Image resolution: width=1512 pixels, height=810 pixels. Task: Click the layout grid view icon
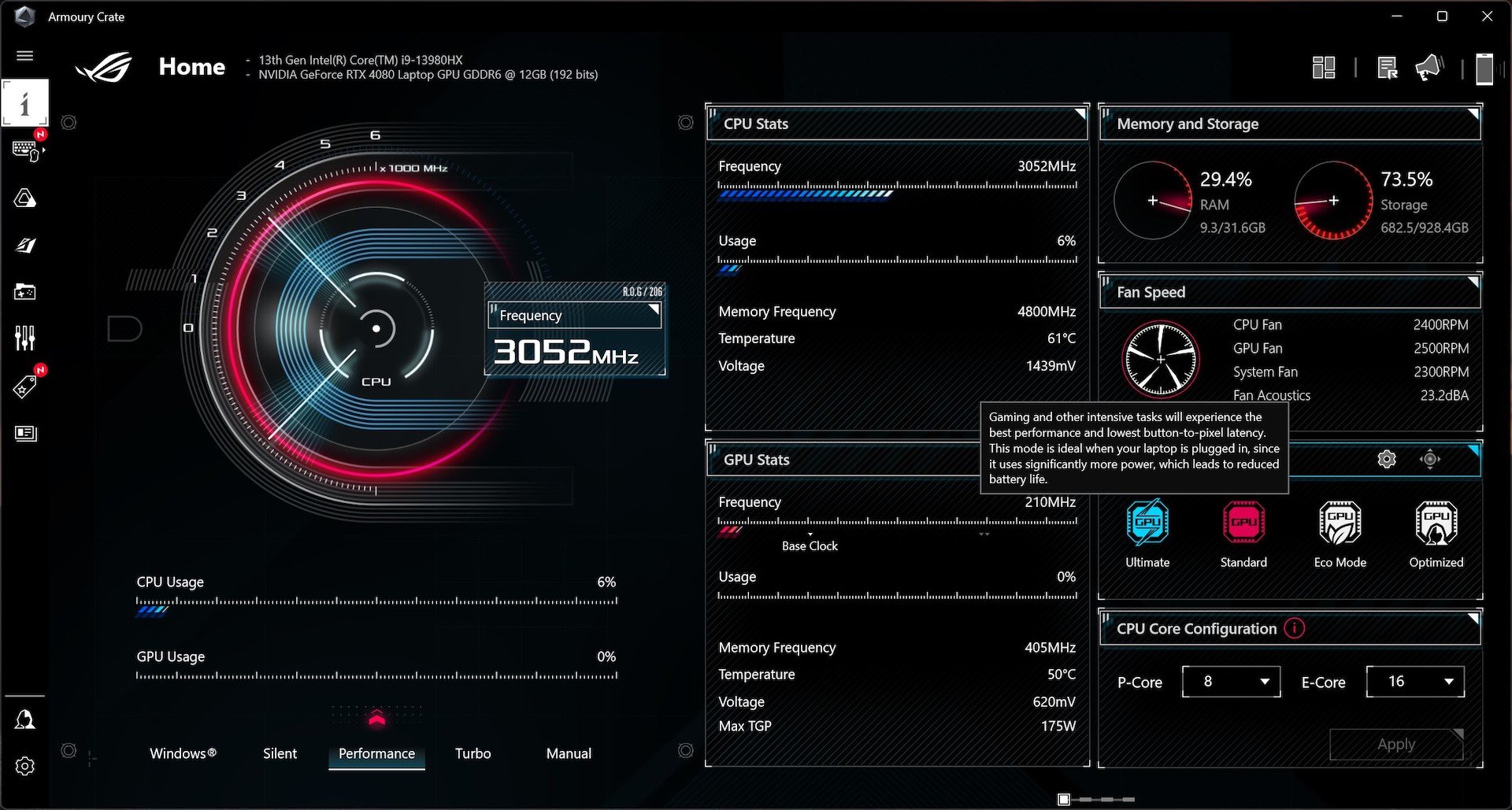[1324, 68]
